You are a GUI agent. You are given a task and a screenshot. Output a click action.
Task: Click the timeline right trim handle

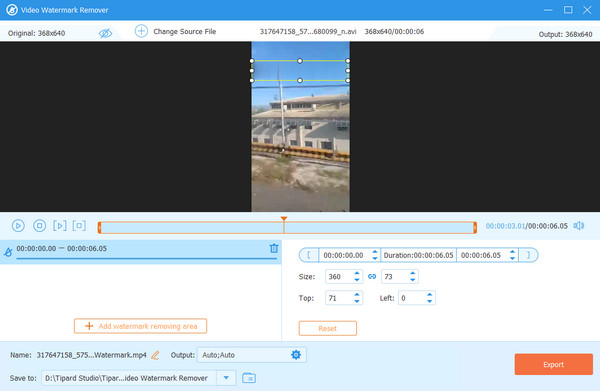coord(475,228)
